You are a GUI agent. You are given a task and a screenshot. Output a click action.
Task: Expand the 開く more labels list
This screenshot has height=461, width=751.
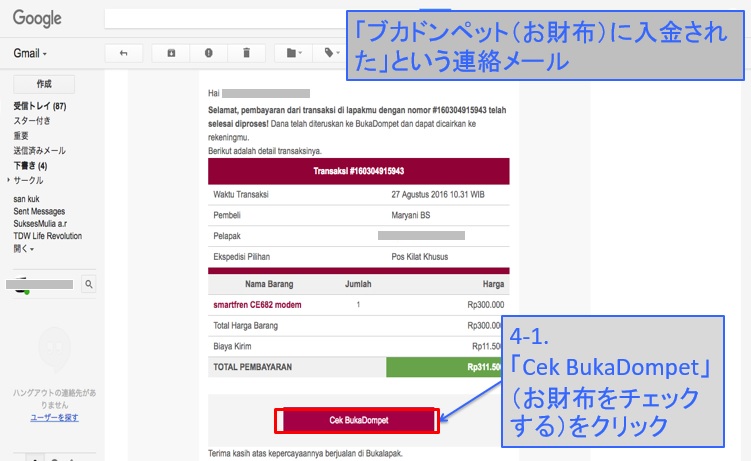(x=23, y=249)
